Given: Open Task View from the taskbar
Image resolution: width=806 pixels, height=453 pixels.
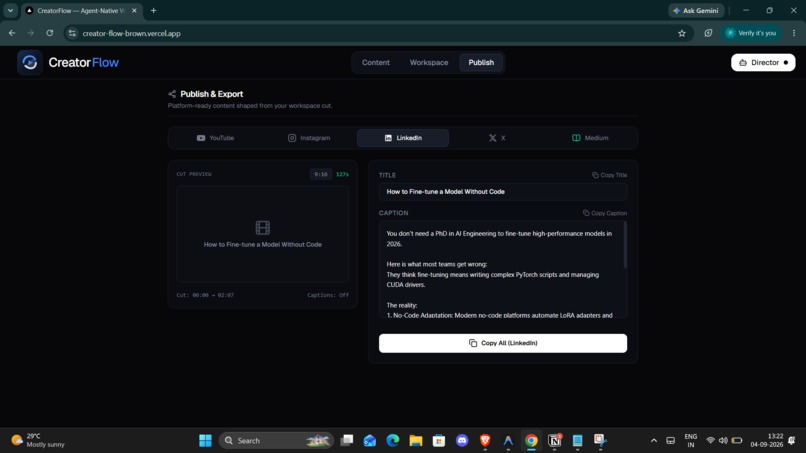Looking at the screenshot, I should click(x=347, y=441).
